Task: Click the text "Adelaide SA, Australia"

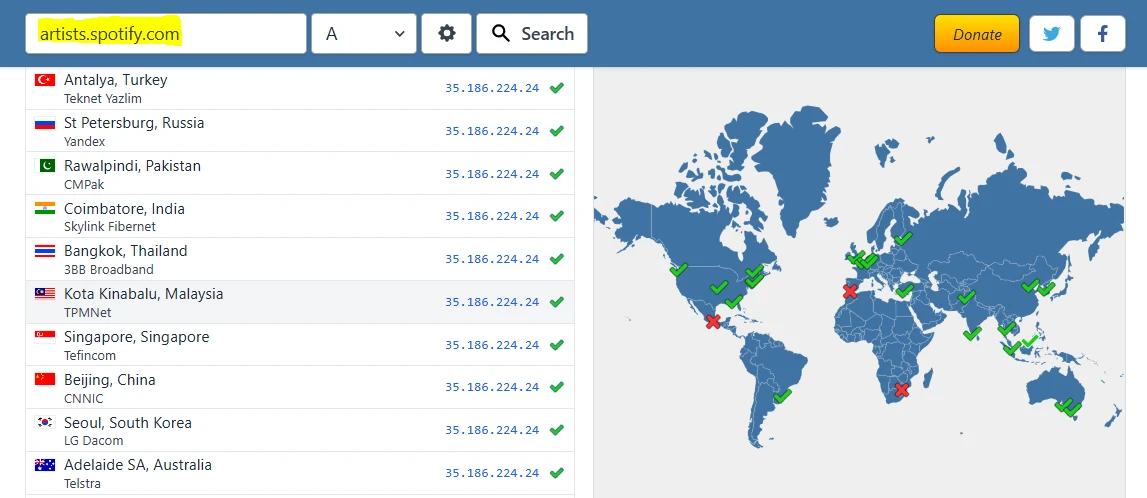Action: [138, 465]
